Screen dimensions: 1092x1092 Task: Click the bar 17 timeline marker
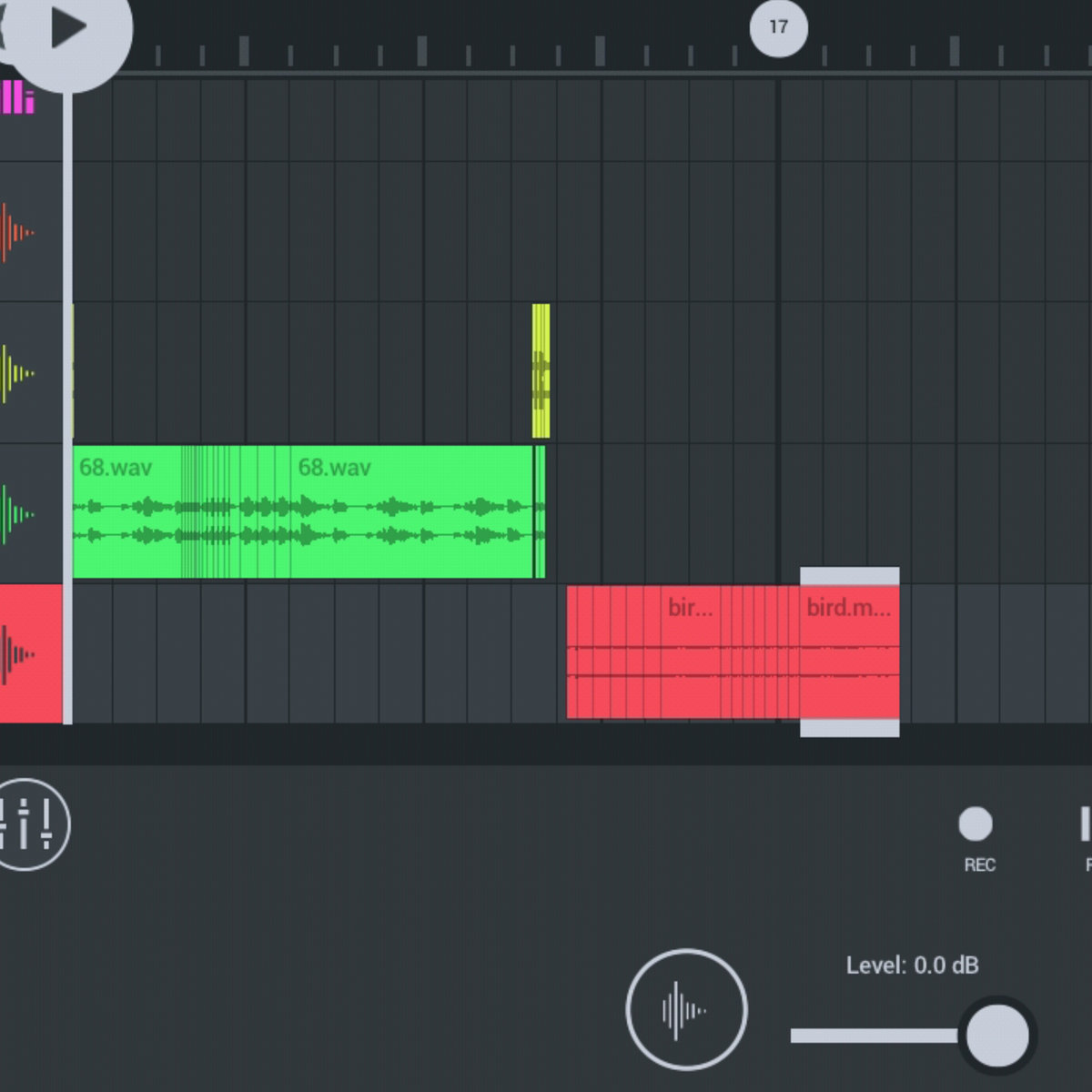click(778, 27)
